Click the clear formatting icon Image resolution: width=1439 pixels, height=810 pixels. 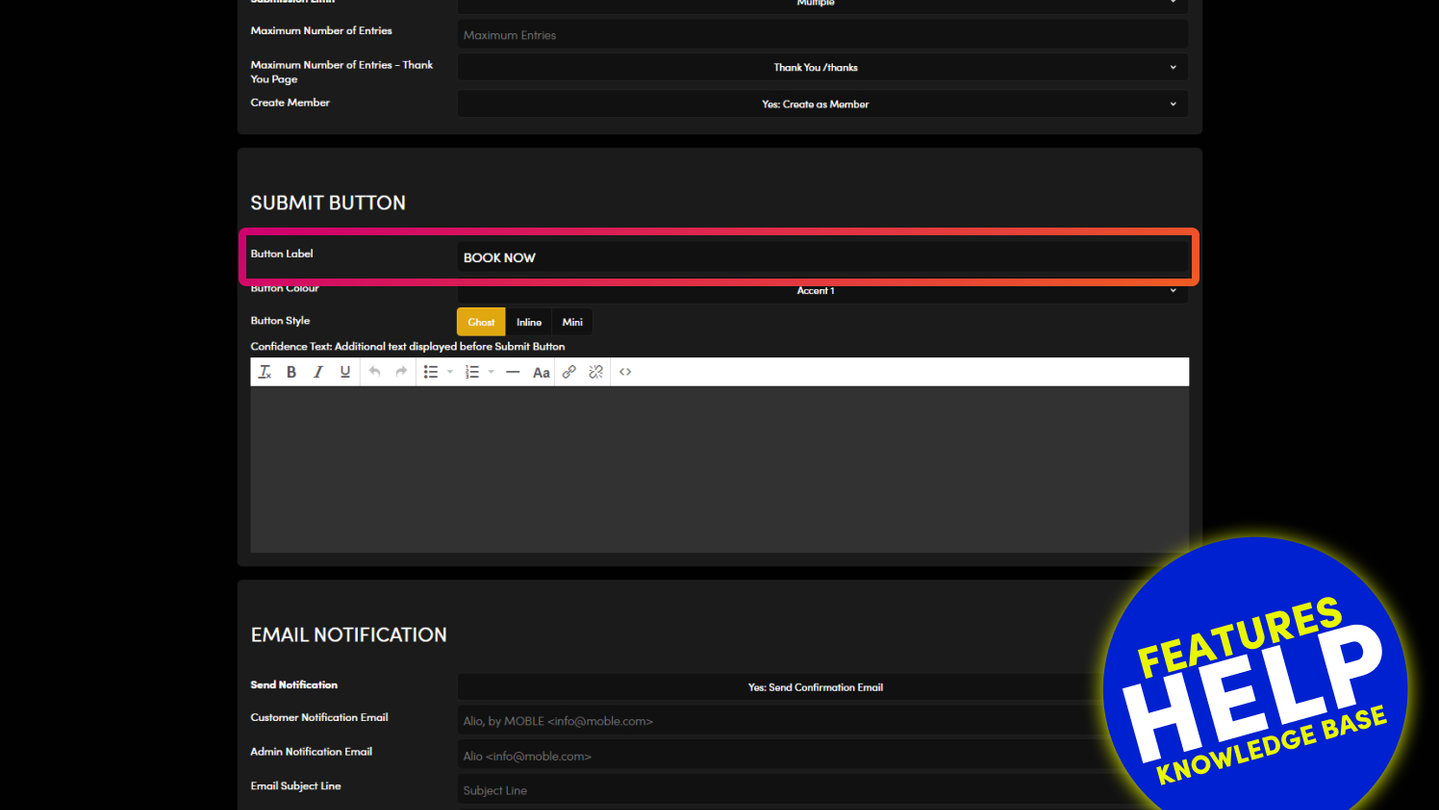click(x=265, y=372)
